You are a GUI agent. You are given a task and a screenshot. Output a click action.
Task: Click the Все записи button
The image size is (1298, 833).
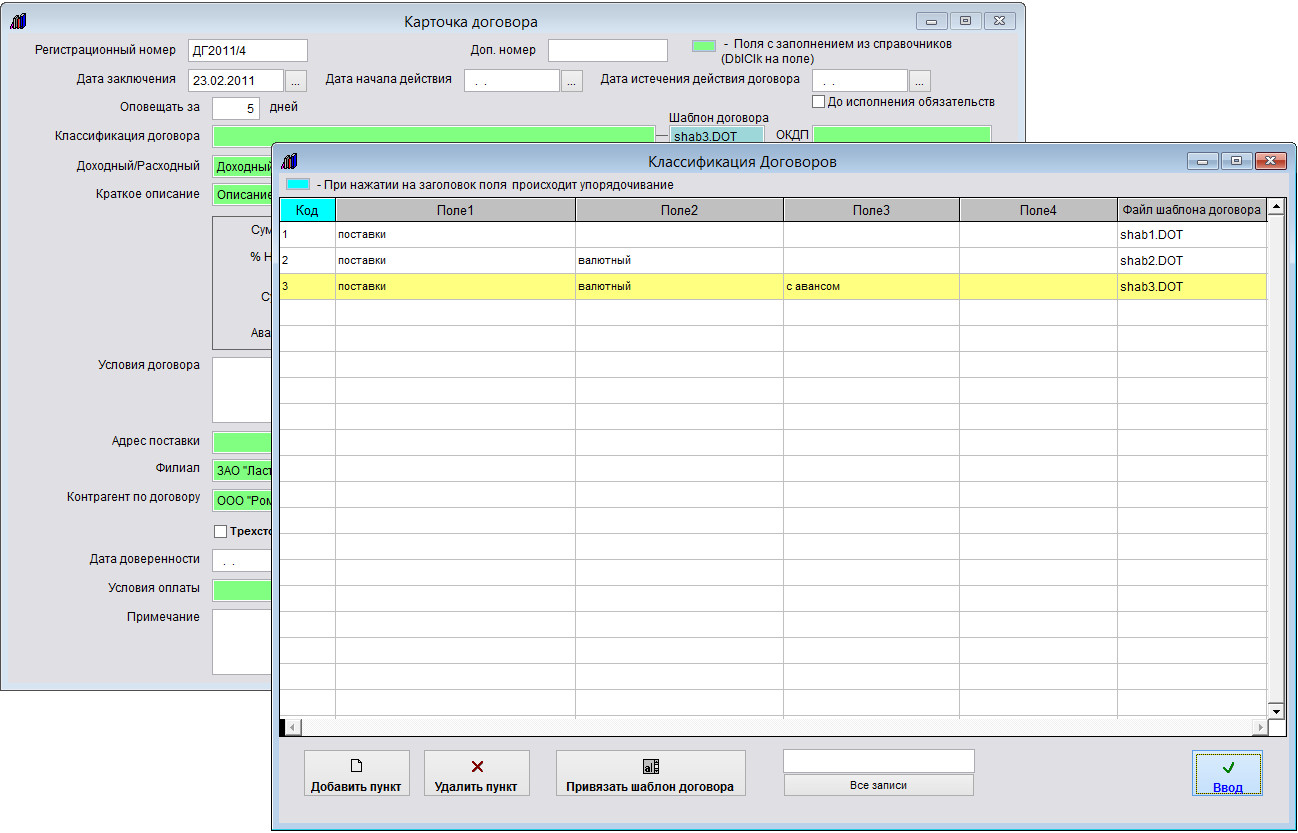point(878,786)
